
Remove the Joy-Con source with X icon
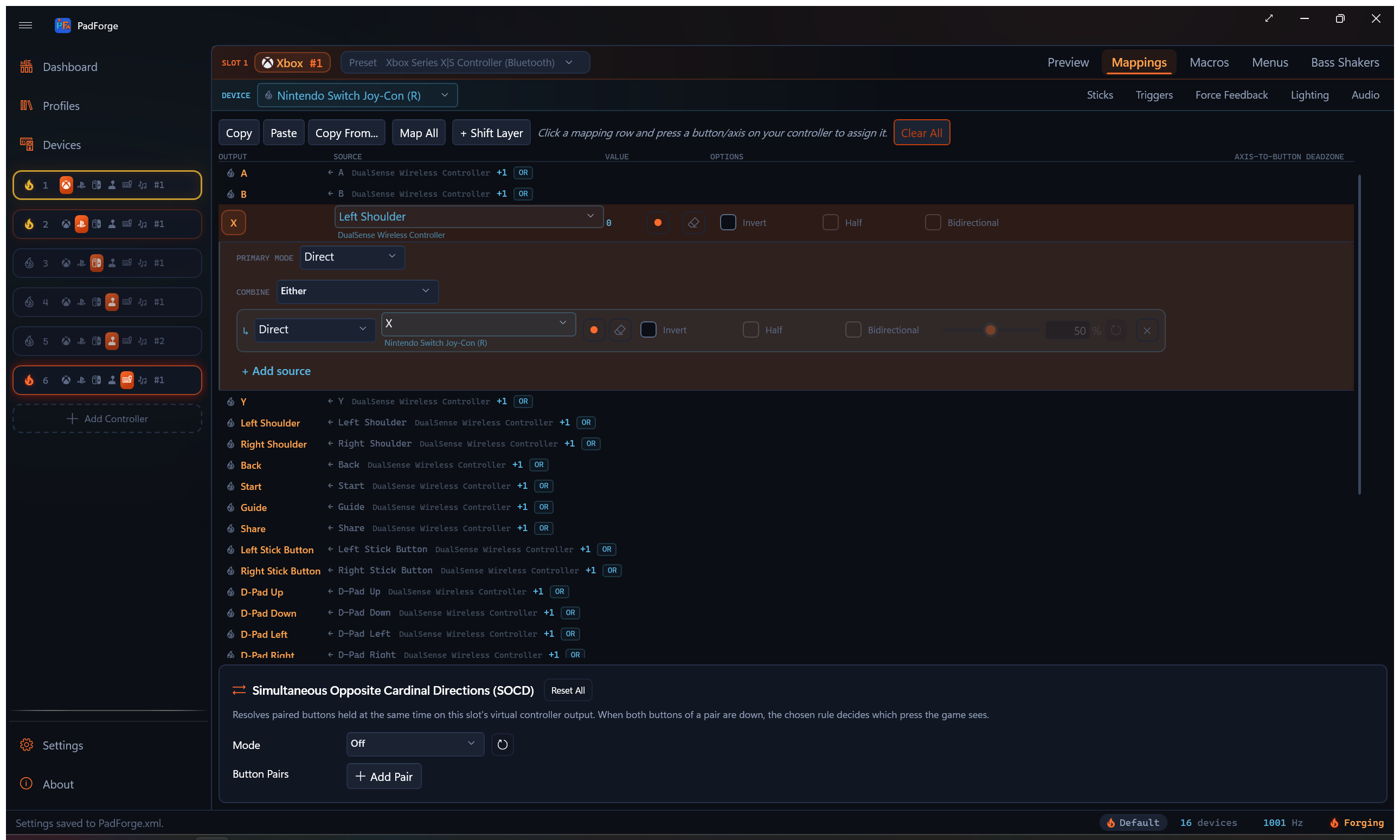[x=1147, y=331]
